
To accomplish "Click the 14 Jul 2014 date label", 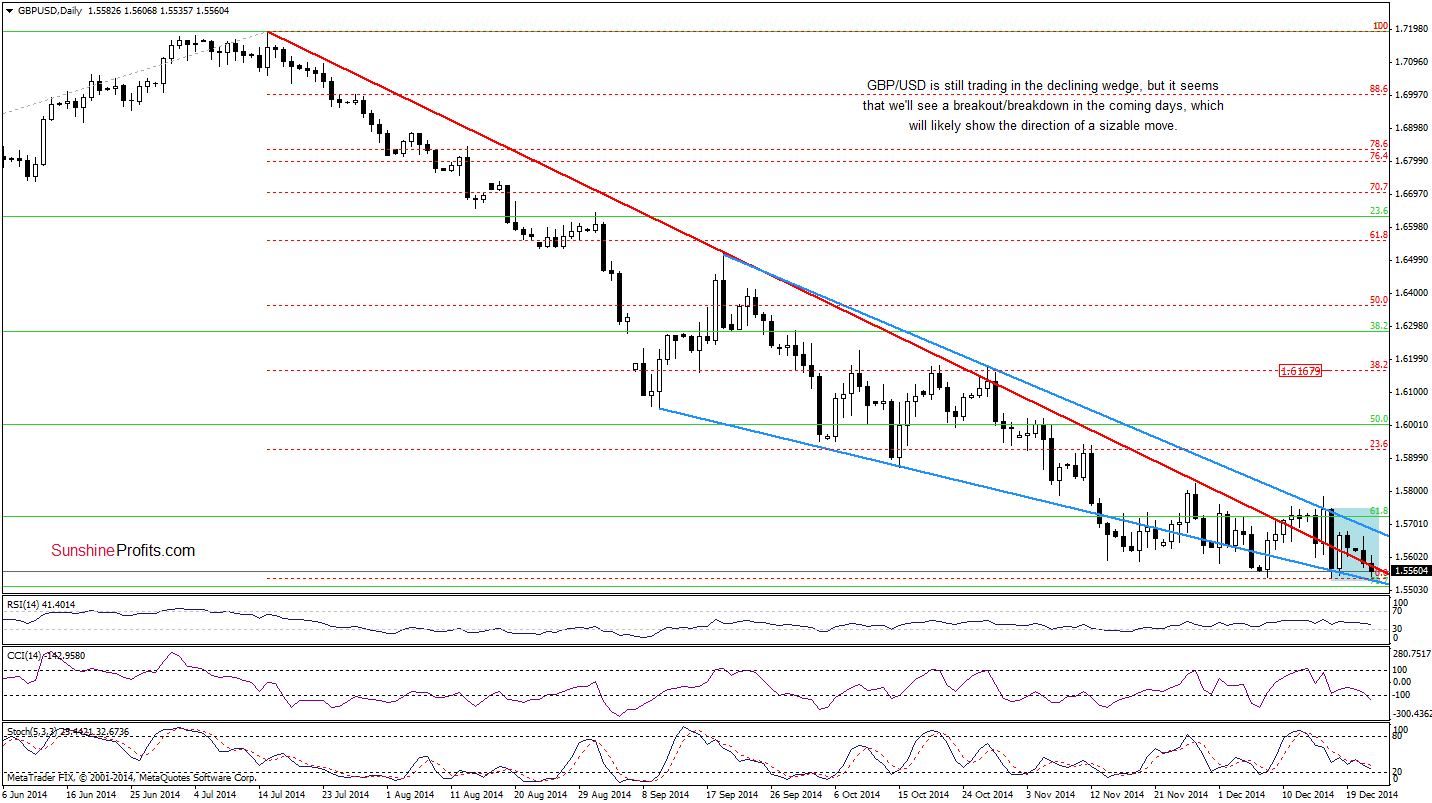I will (x=281, y=794).
